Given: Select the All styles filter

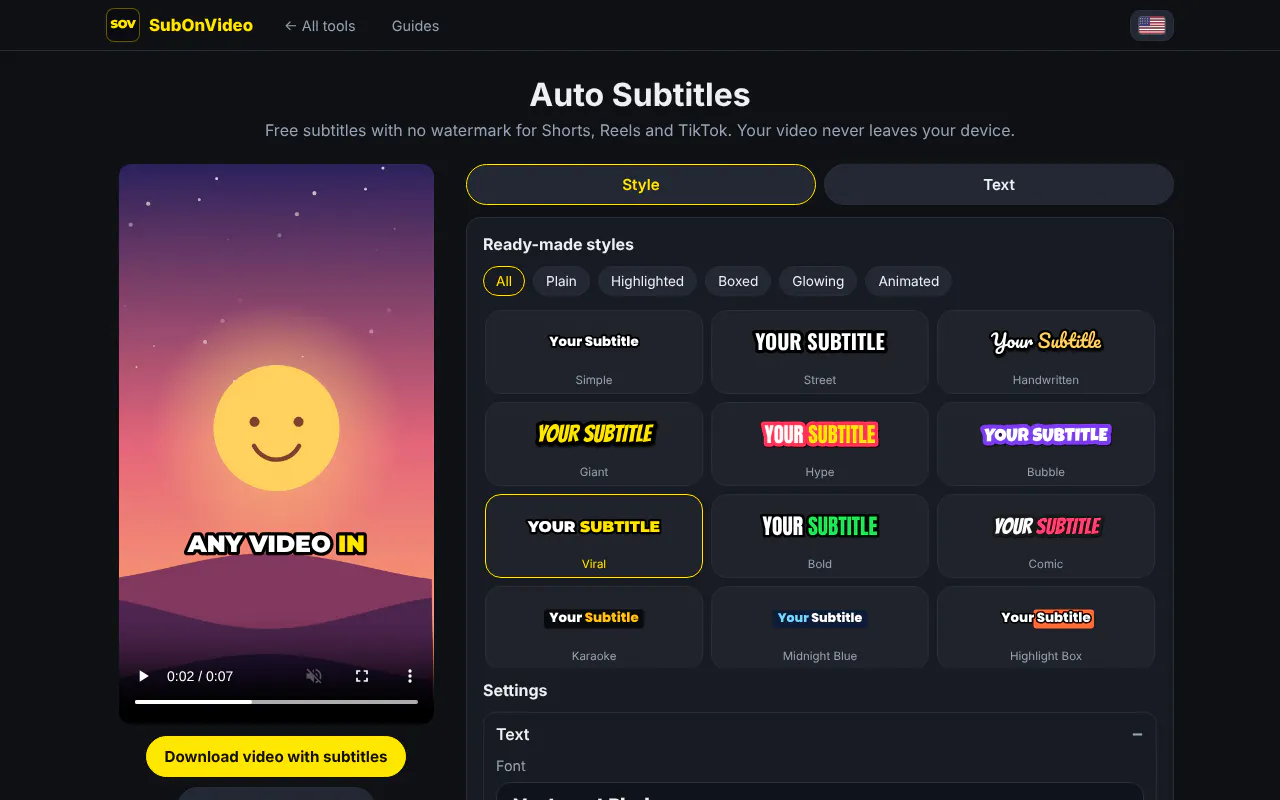Looking at the screenshot, I should coord(504,281).
